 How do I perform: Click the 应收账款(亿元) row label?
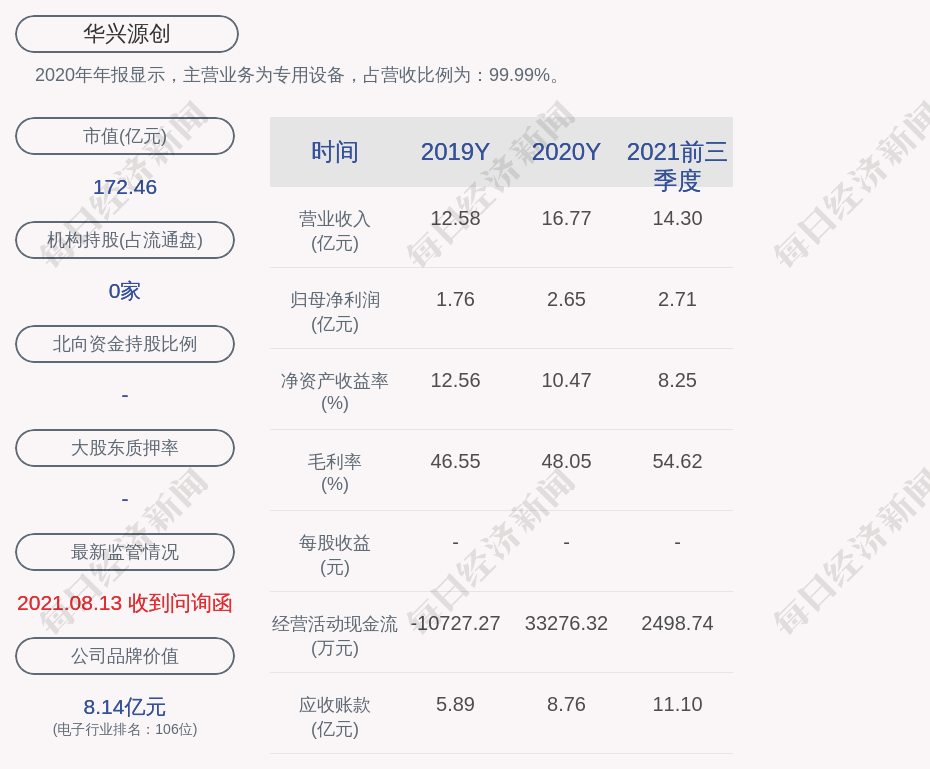[335, 717]
